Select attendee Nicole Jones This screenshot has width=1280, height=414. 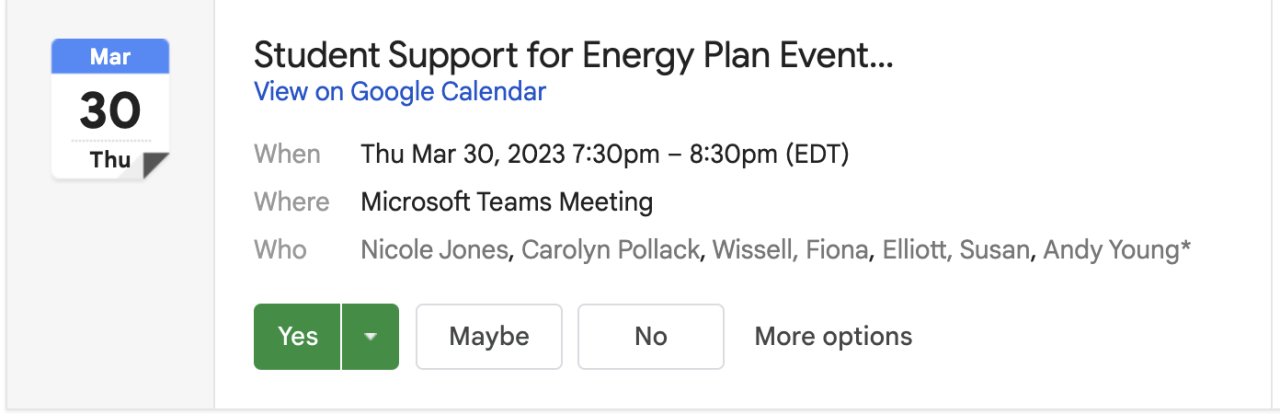(x=434, y=250)
